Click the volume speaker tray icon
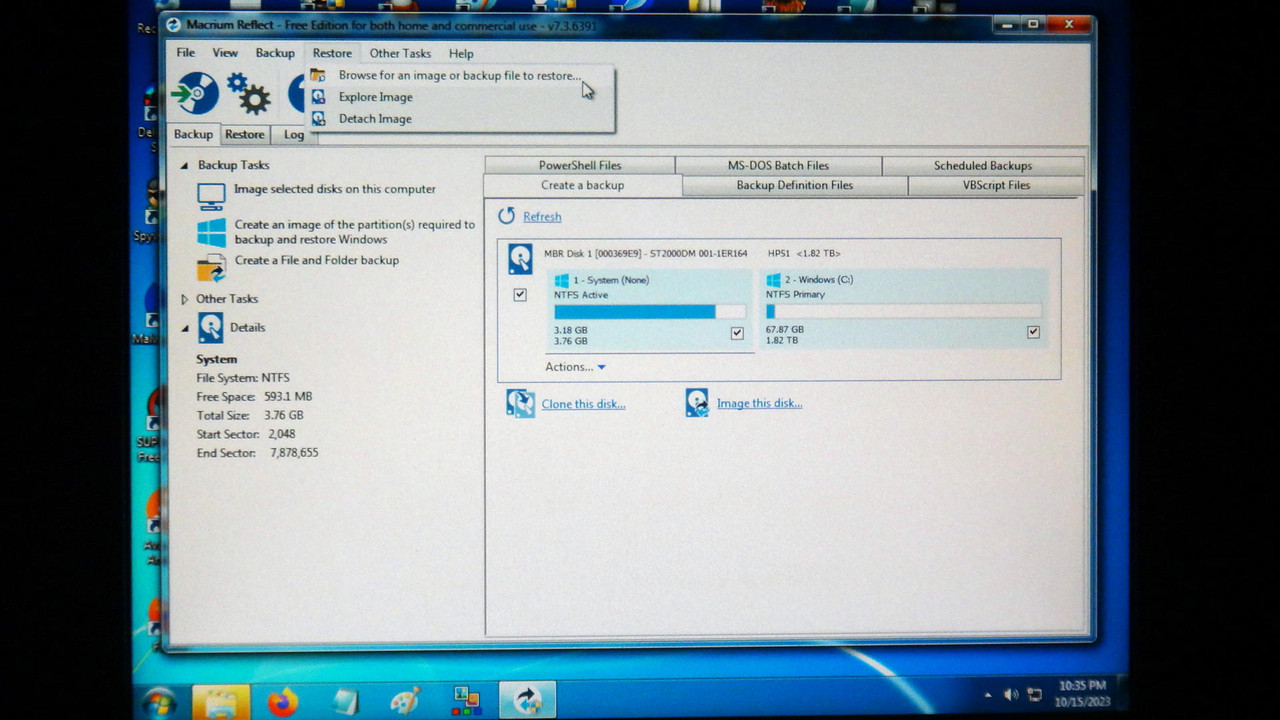1280x720 pixels. 1011,694
